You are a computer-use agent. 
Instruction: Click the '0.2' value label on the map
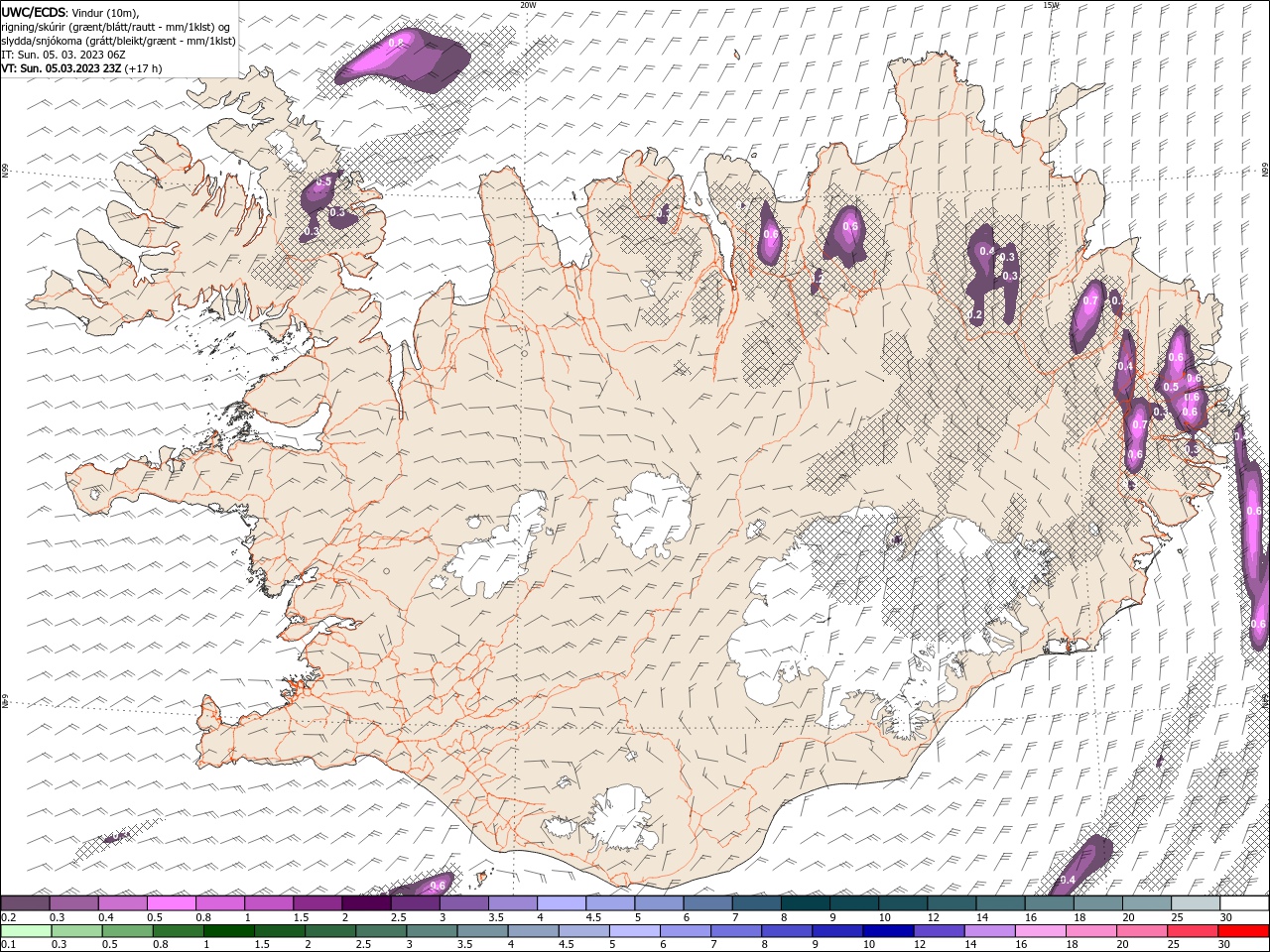pos(975,315)
